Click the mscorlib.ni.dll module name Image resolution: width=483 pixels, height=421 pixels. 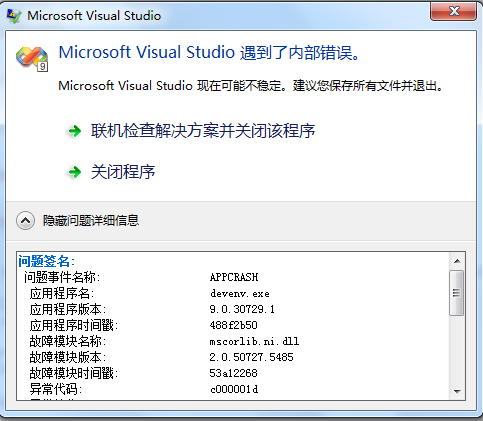[x=254, y=341]
